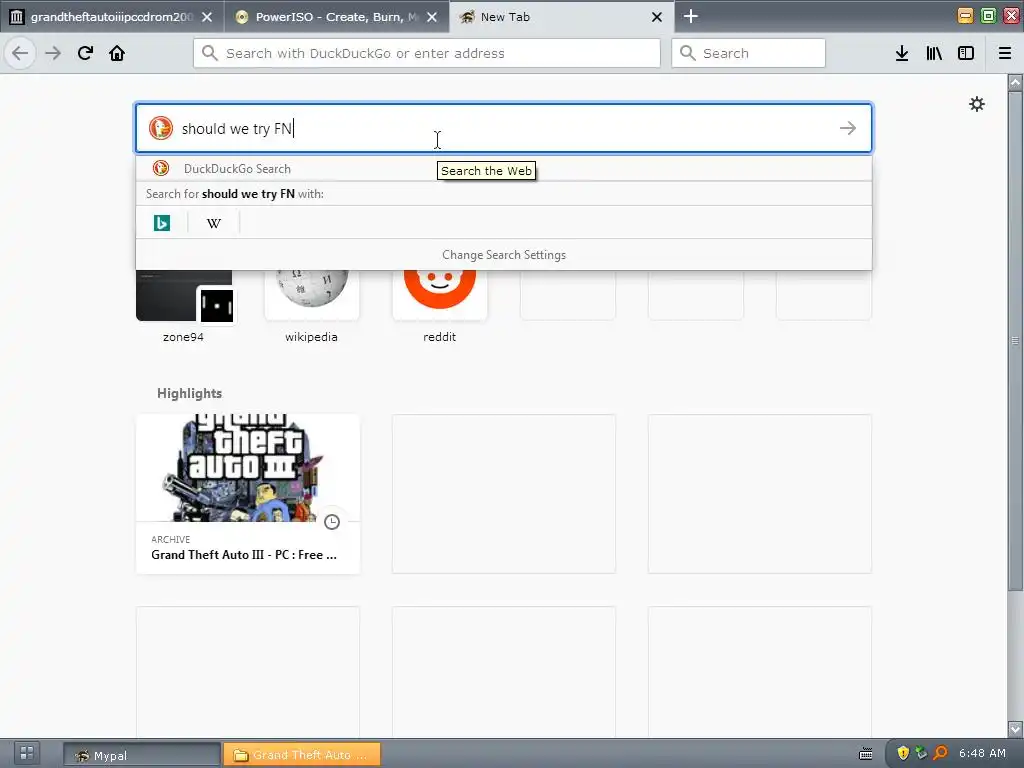Search with Bing engine icon
The height and width of the screenshot is (768, 1024).
(162, 223)
